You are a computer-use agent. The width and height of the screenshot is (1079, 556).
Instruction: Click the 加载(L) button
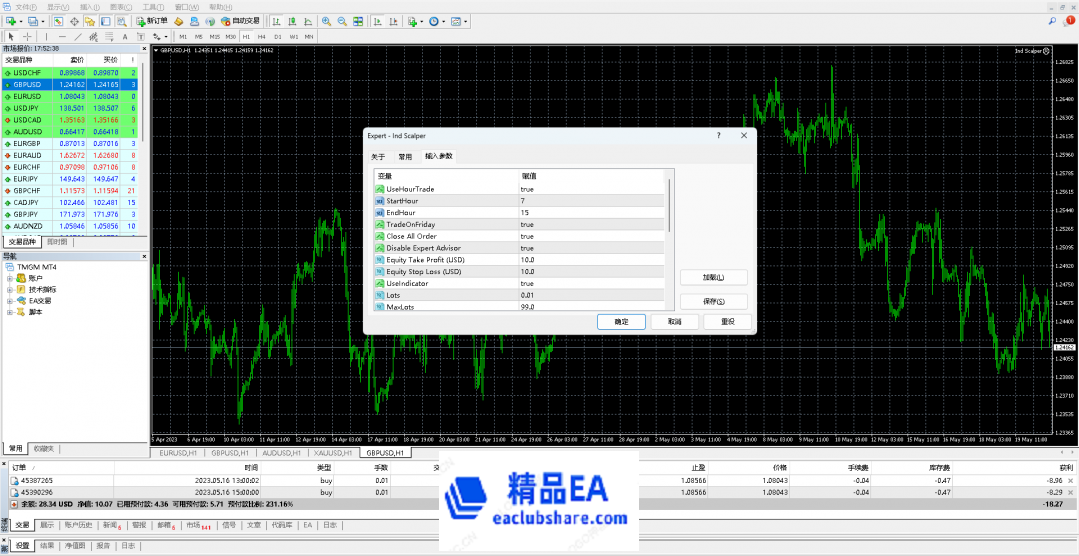[x=713, y=278]
